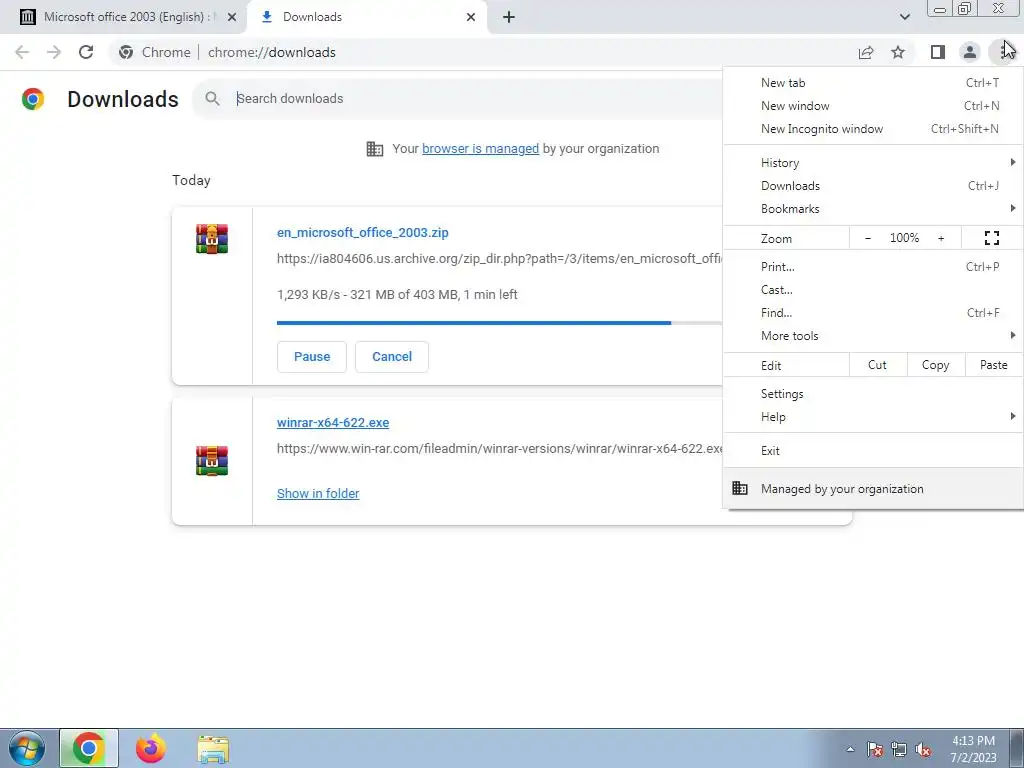This screenshot has height=768, width=1024.
Task: Open the profile avatar icon
Action: click(970, 52)
